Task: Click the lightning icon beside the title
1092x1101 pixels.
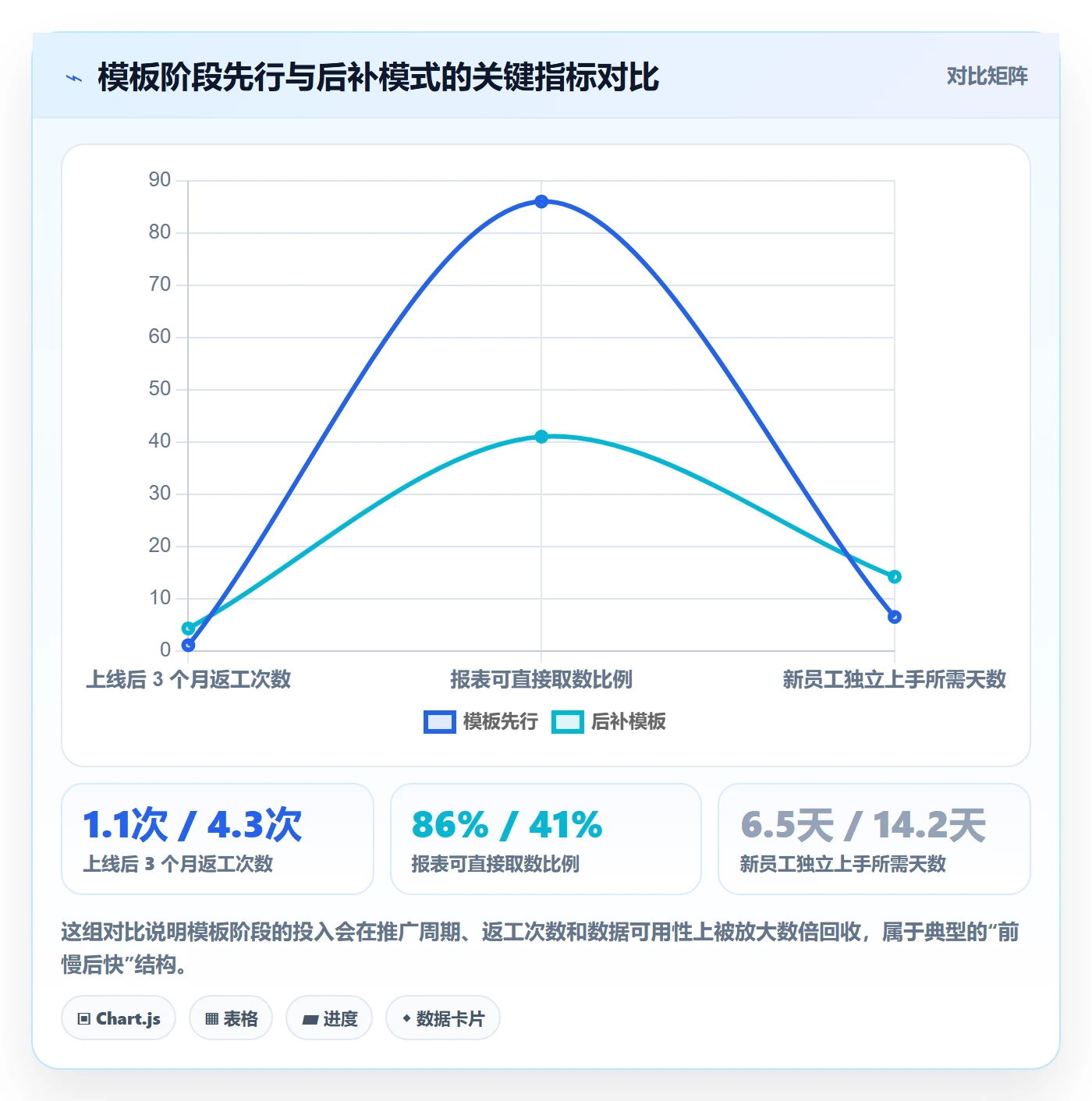Action: (x=74, y=78)
